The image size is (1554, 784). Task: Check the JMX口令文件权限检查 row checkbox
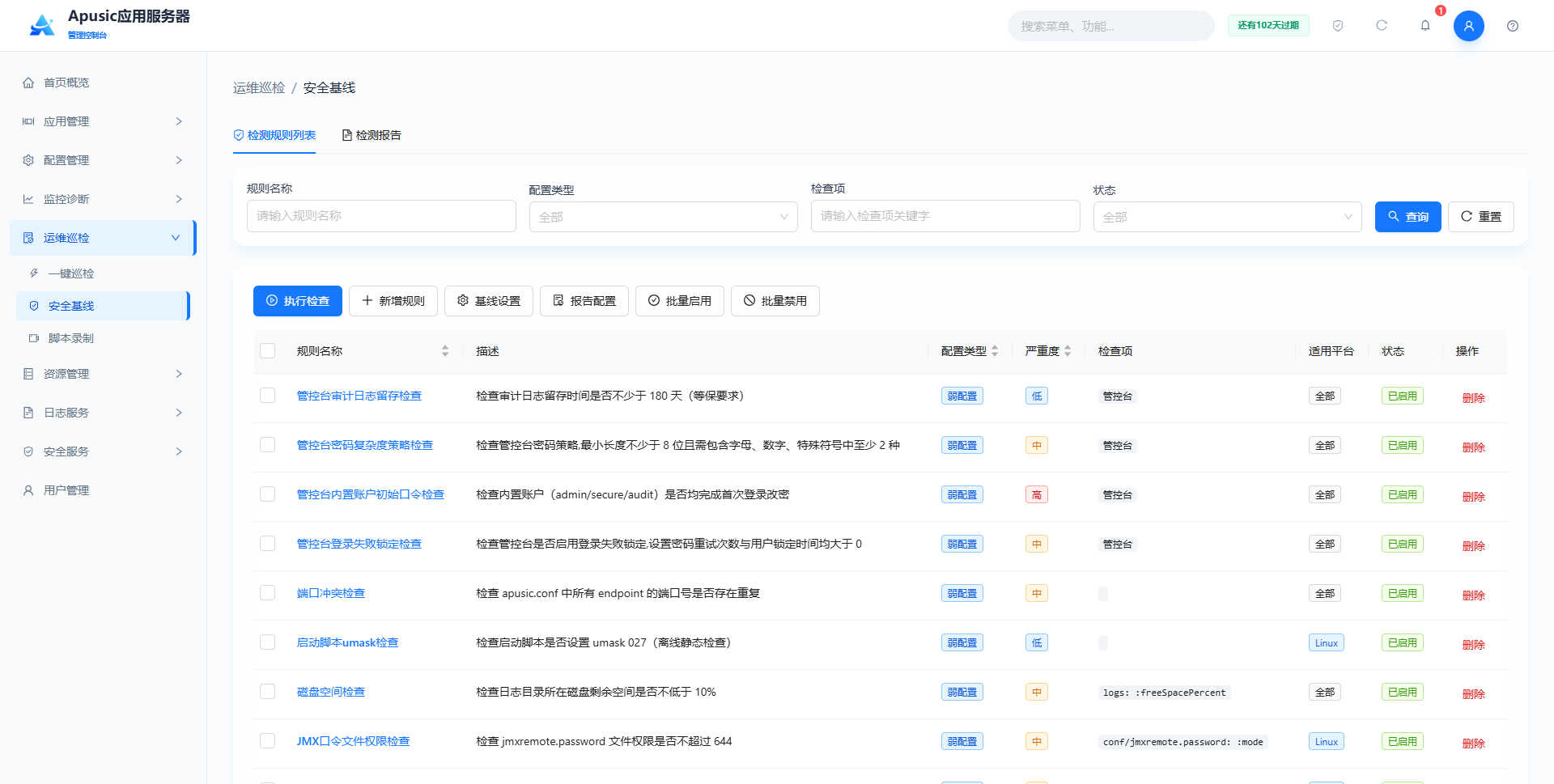[268, 741]
